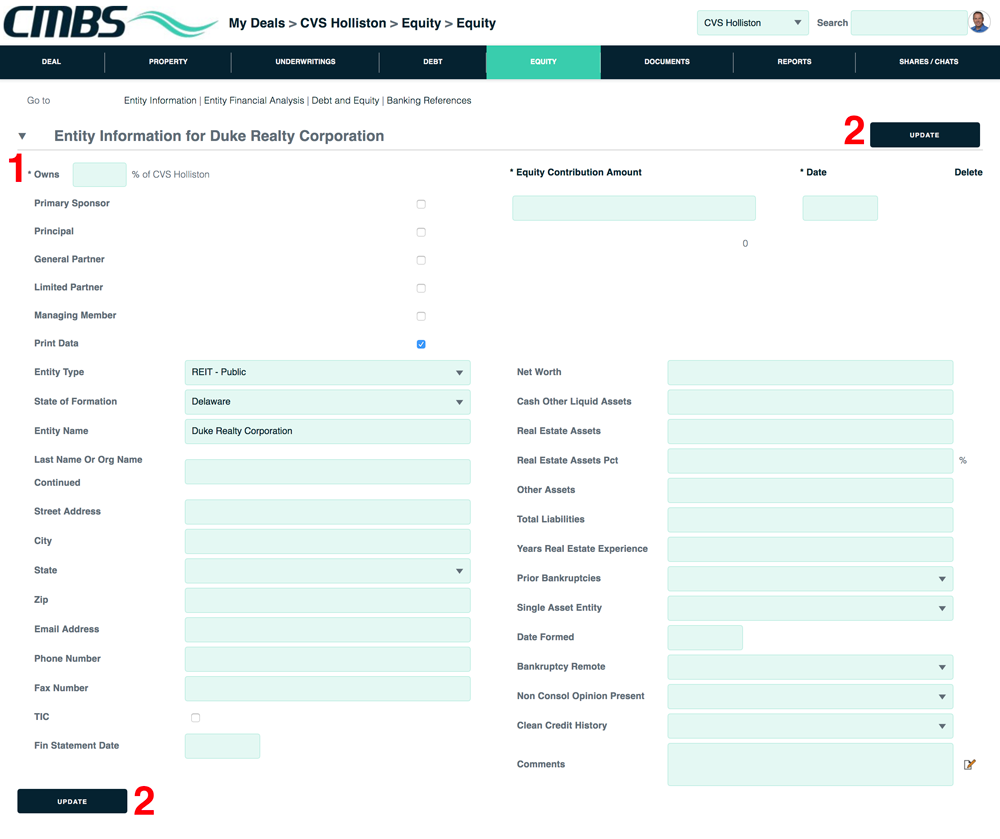Jump to Entity Information link
Viewport: 1000px width, 839px height.
point(160,101)
